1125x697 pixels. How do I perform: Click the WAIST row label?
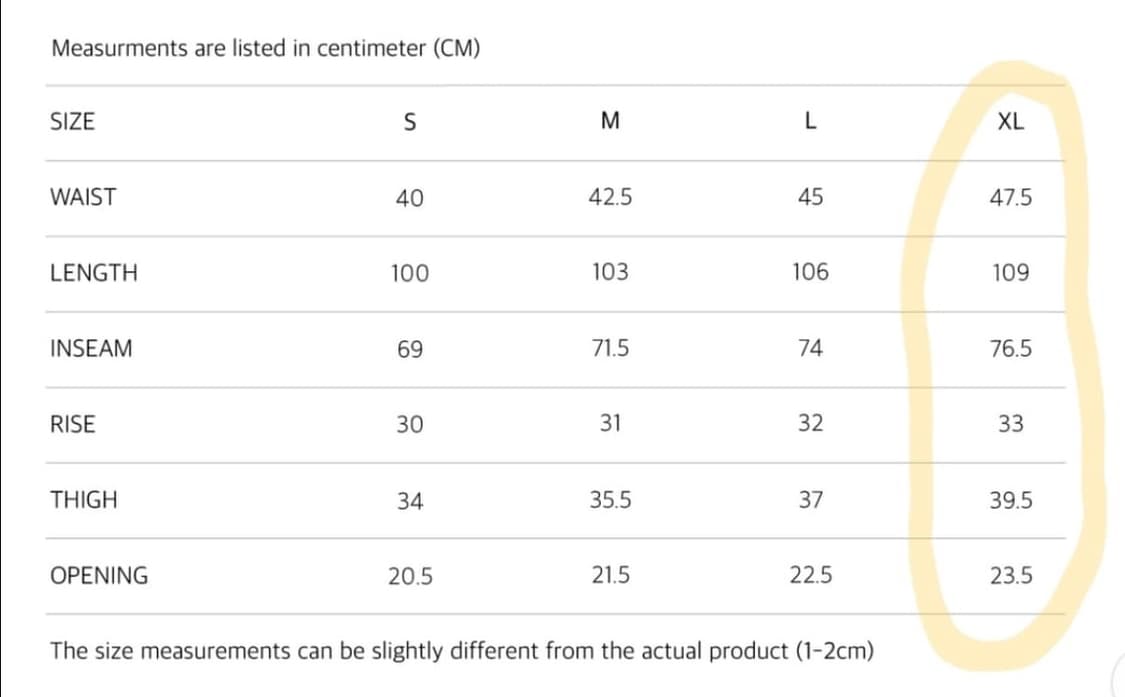[x=82, y=197]
